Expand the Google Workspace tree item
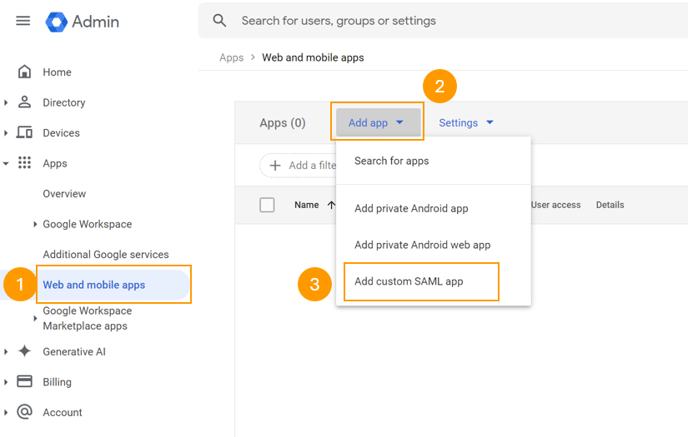 tap(36, 224)
